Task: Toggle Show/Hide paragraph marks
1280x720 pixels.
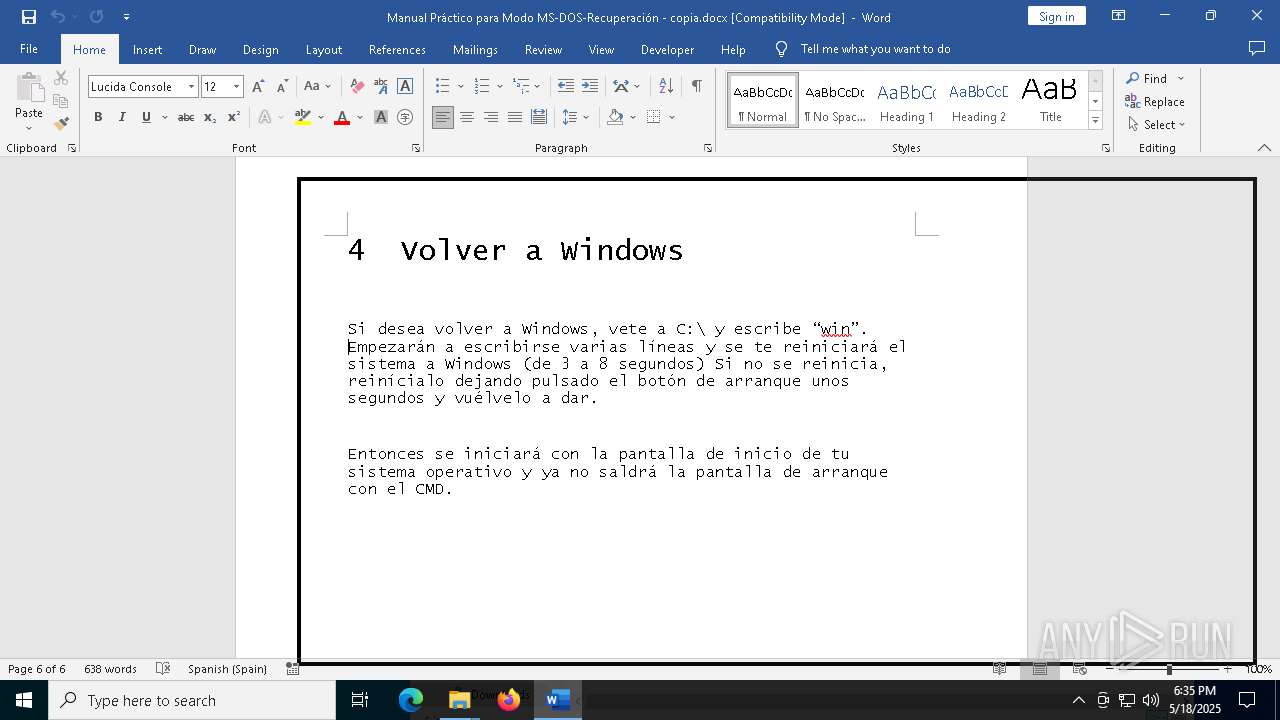Action: pyautogui.click(x=696, y=87)
